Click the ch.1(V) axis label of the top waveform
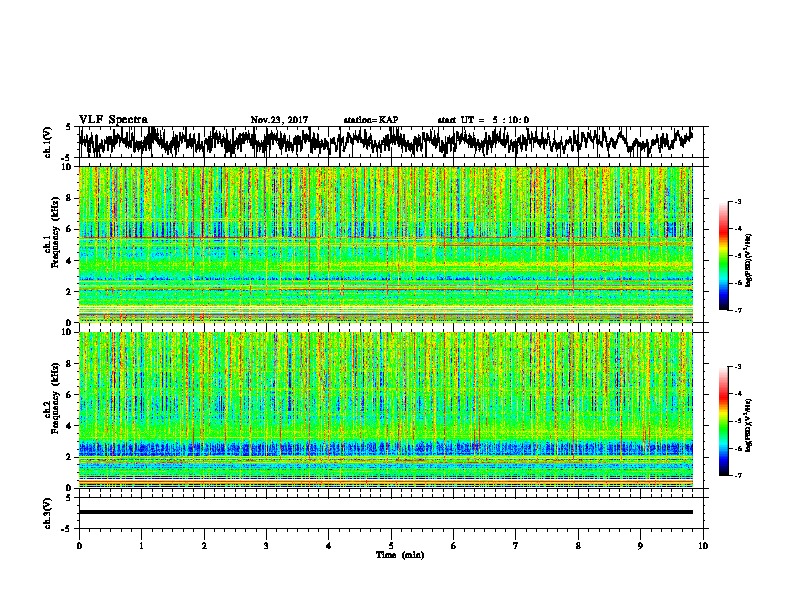Screen dimensions: 792x612 click(x=48, y=142)
